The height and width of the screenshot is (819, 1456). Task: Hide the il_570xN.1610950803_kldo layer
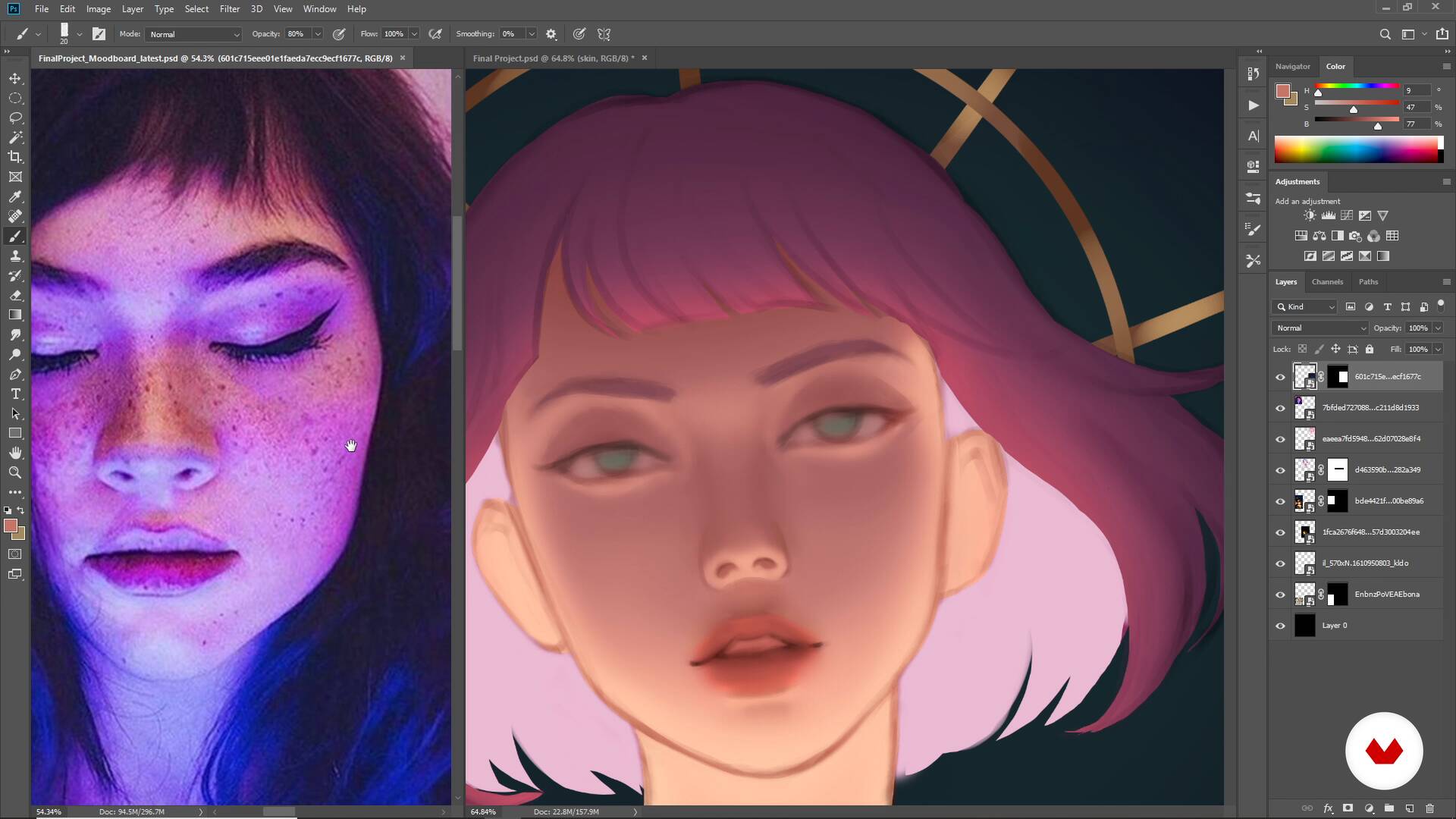point(1281,563)
